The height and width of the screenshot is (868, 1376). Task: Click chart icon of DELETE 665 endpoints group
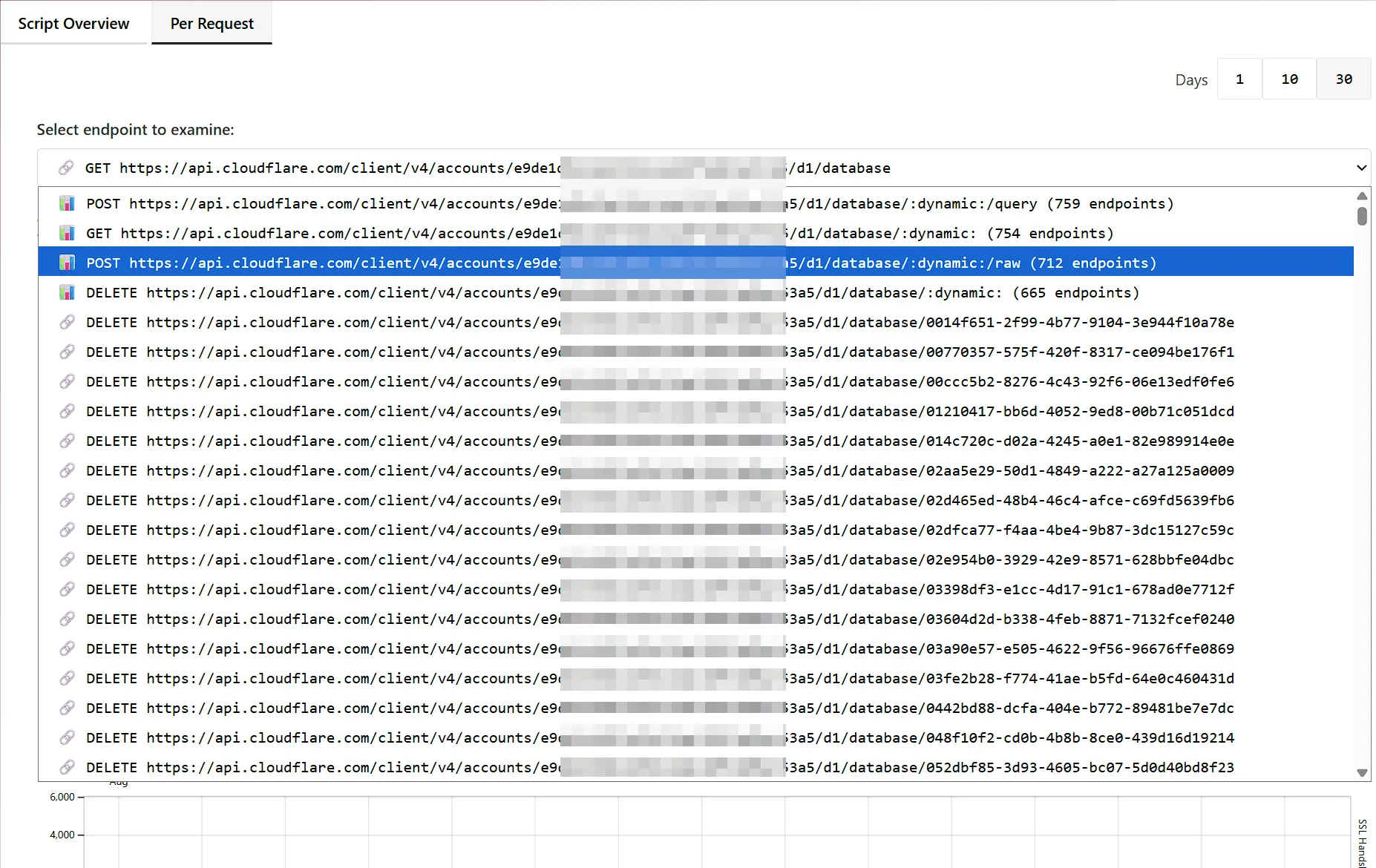pos(67,292)
